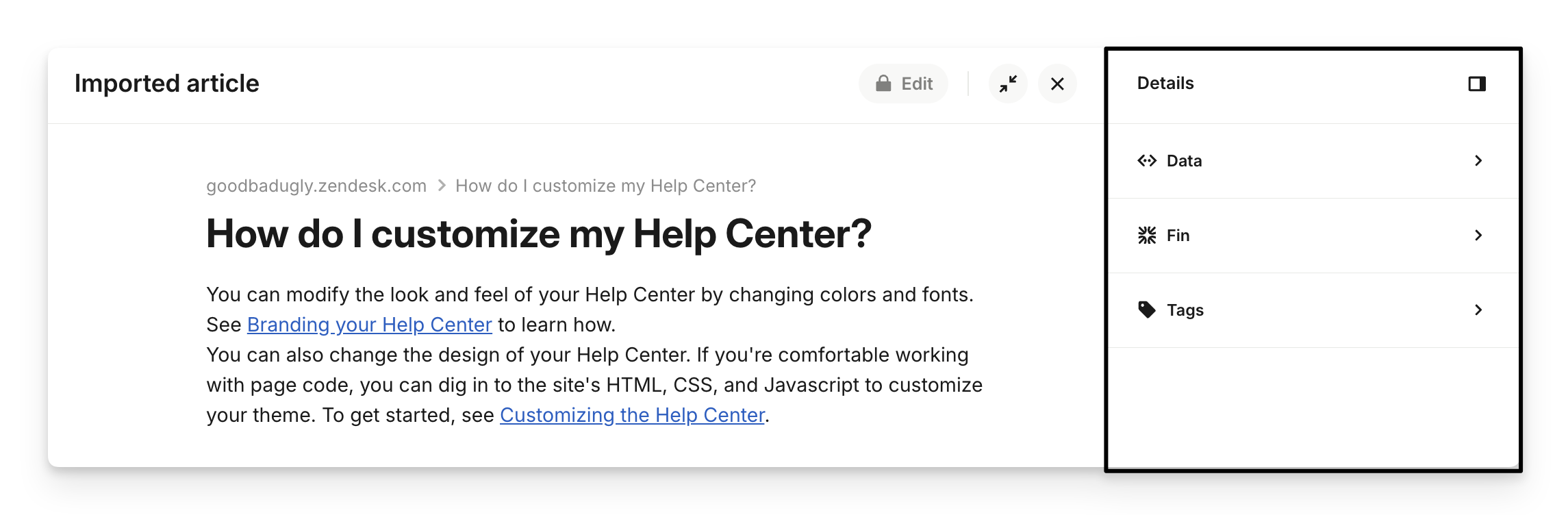The image size is (1568, 515).
Task: Click the goodbadugly.zendesk.com breadcrumb
Action: (x=316, y=186)
